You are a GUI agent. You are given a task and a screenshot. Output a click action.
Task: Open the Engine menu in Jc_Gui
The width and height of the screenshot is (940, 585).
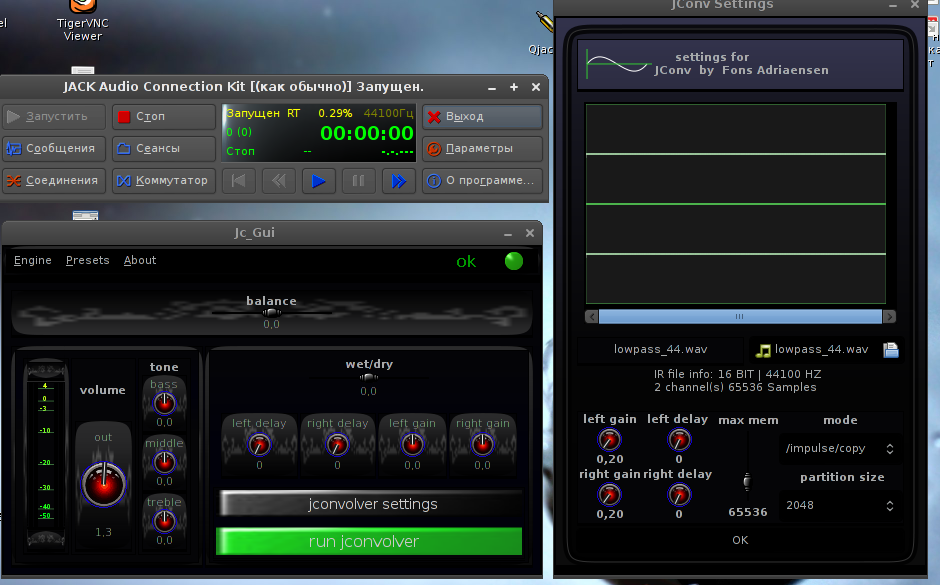click(x=32, y=260)
